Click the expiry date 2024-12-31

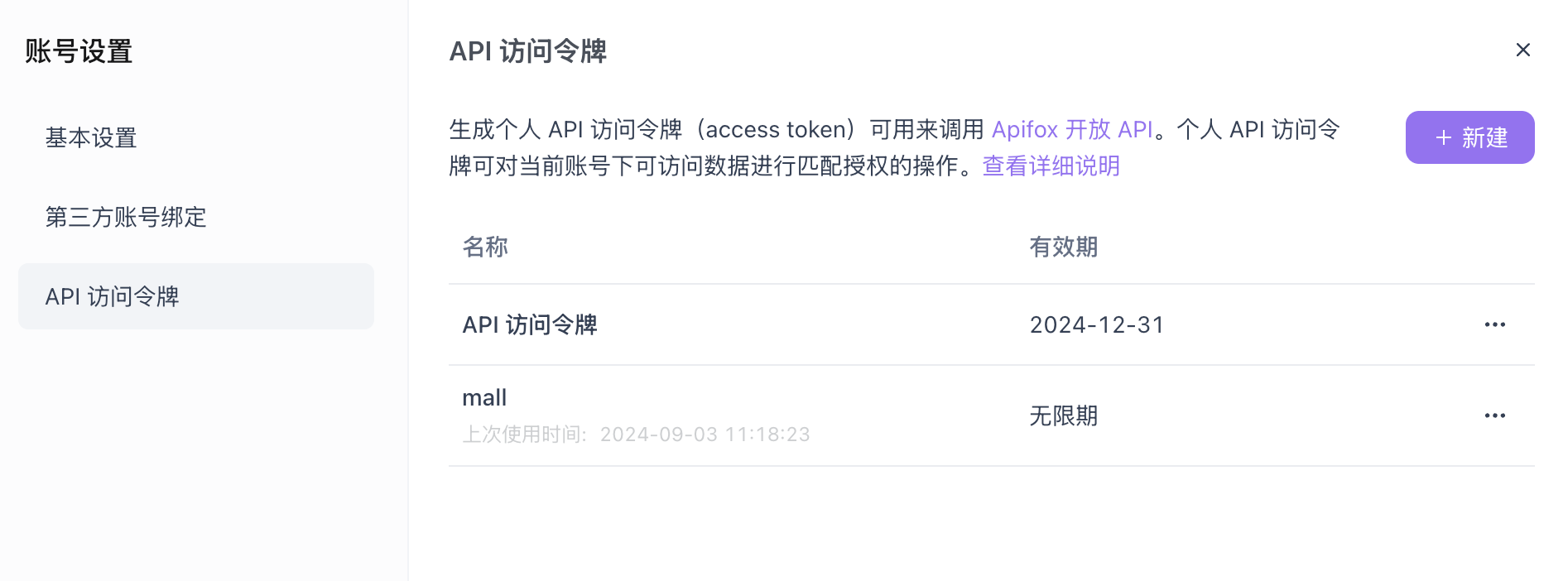pyautogui.click(x=1097, y=324)
